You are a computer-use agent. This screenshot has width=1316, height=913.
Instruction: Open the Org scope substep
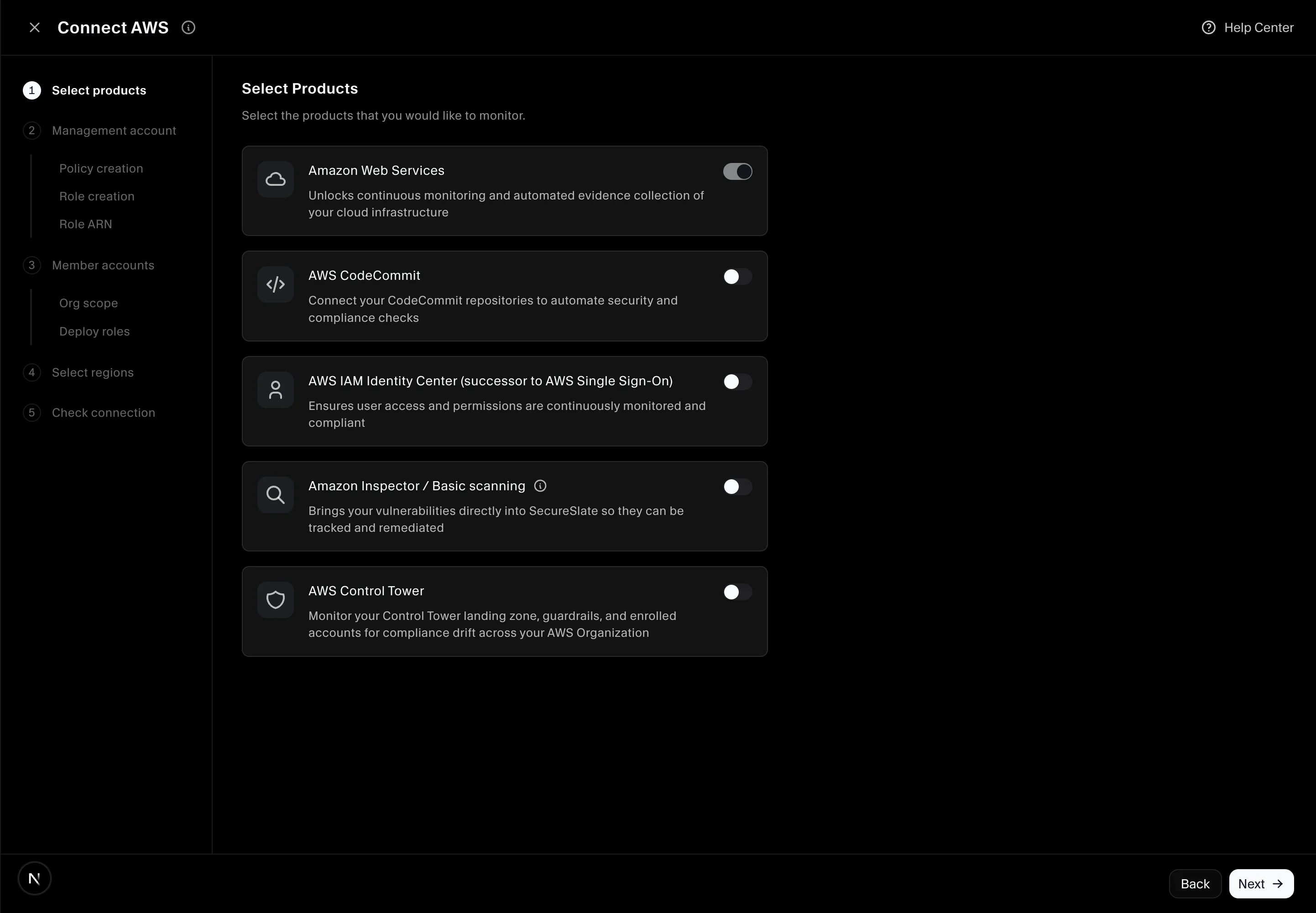tap(89, 303)
